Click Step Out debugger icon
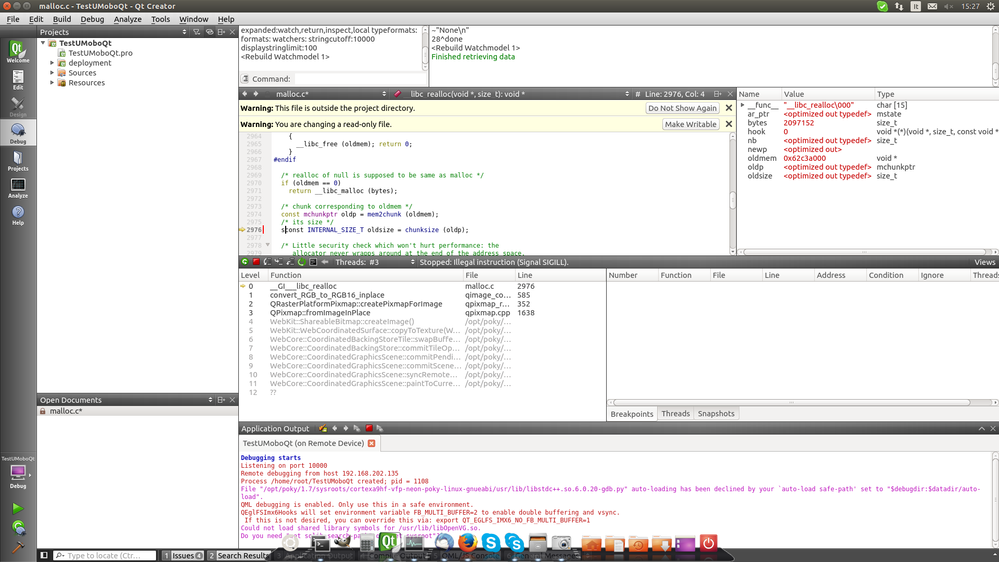 click(291, 262)
